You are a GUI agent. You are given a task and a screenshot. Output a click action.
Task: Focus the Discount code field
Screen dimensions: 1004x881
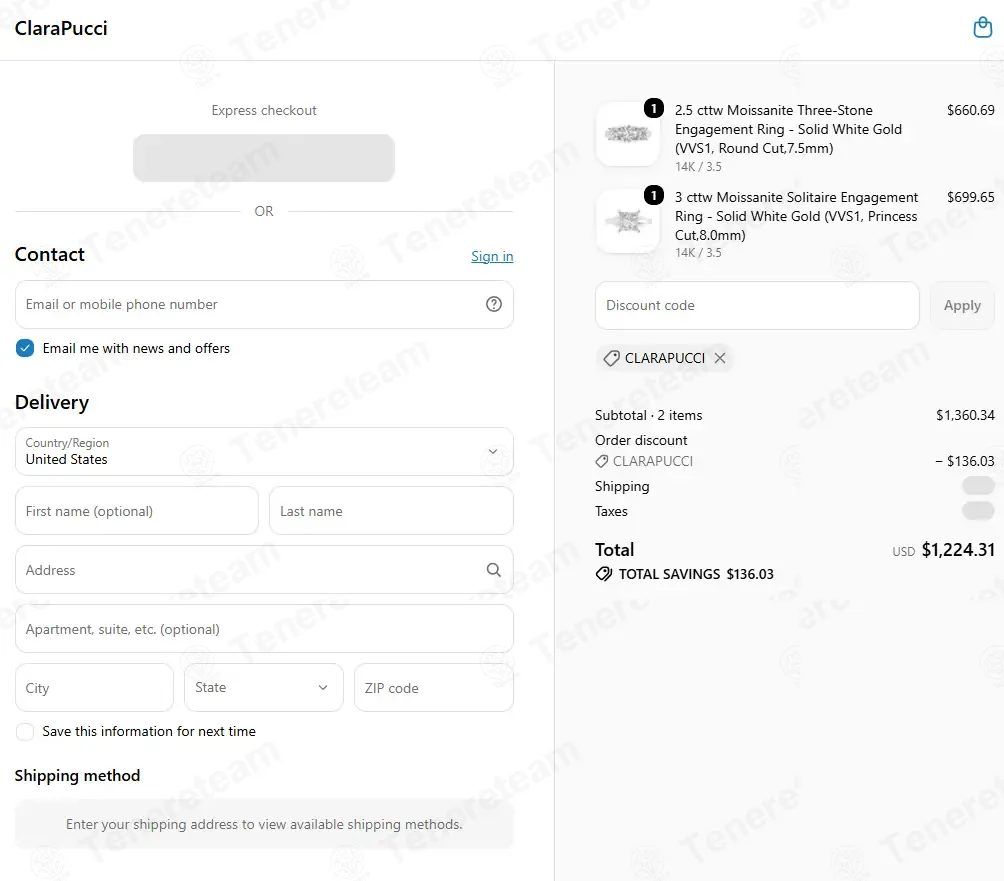(757, 305)
